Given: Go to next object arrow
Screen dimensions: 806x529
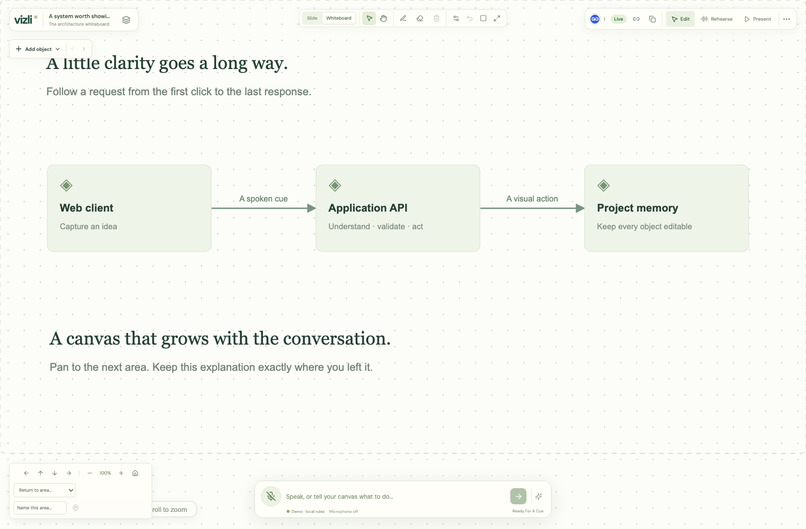Looking at the screenshot, I should tap(84, 49).
